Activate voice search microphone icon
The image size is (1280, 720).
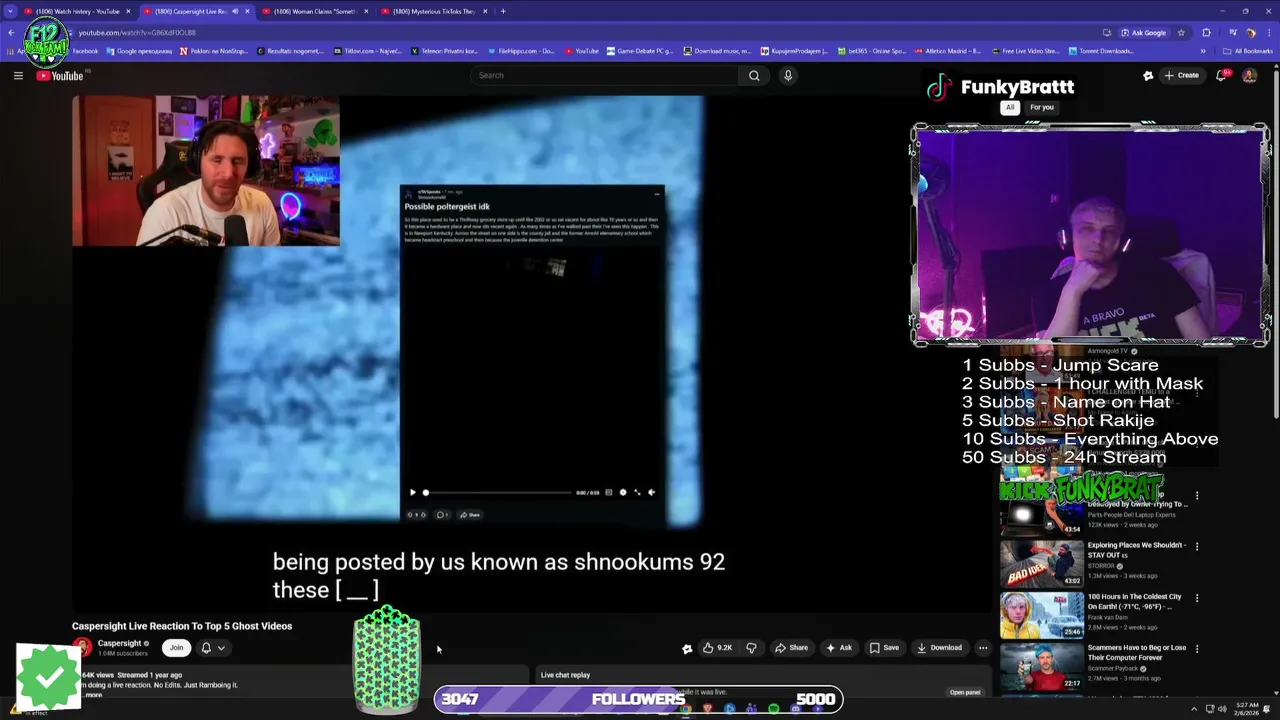pos(788,75)
